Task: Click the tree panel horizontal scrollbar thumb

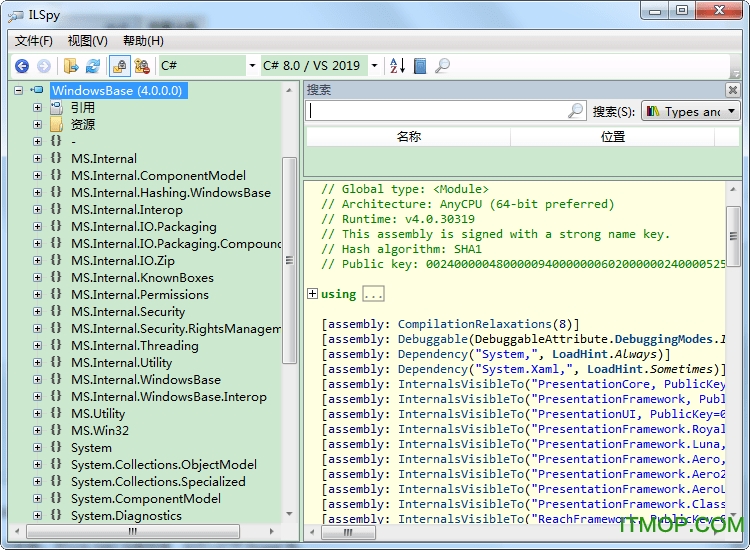Action: [x=133, y=531]
